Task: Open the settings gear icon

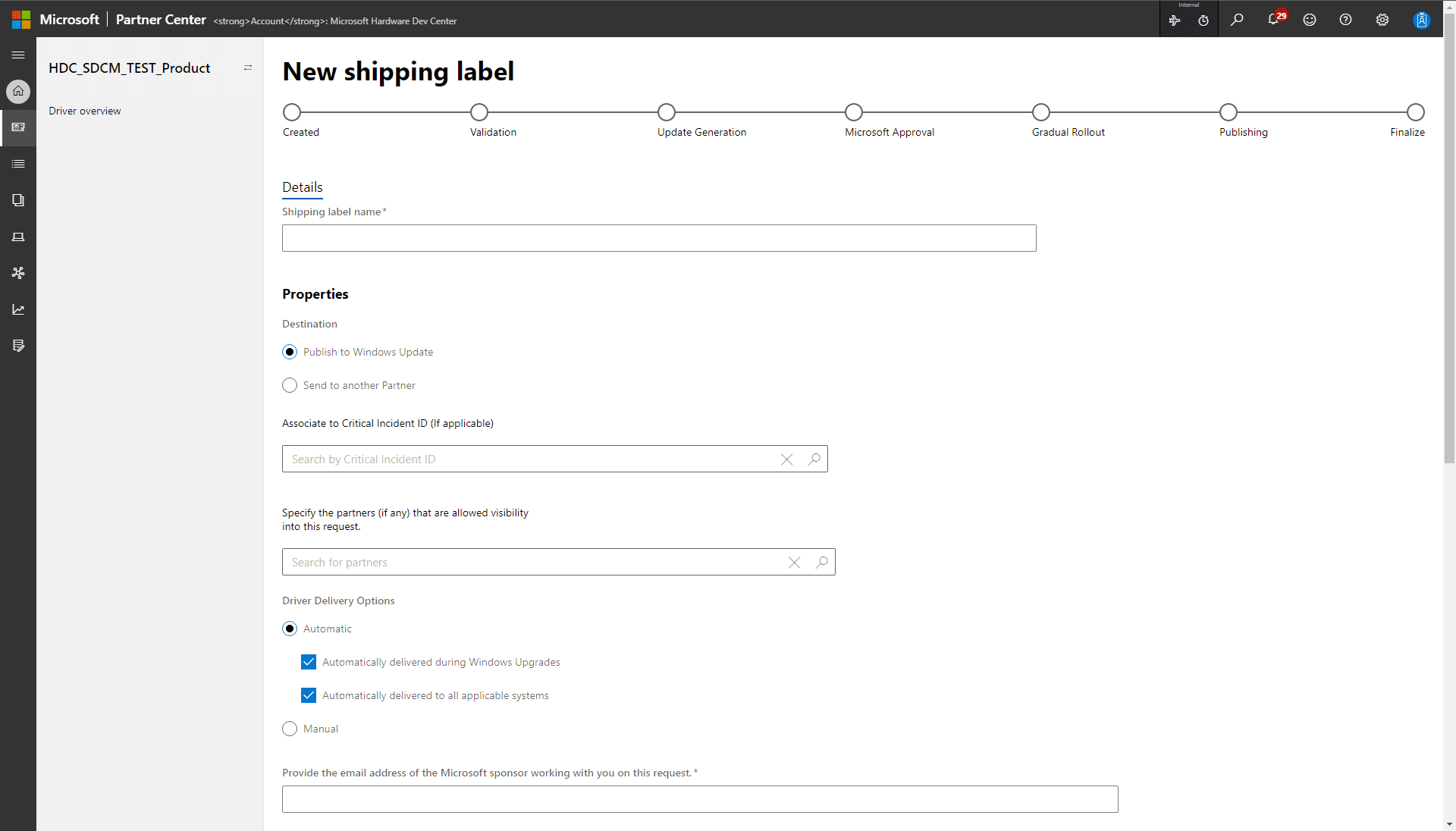Action: click(1382, 20)
